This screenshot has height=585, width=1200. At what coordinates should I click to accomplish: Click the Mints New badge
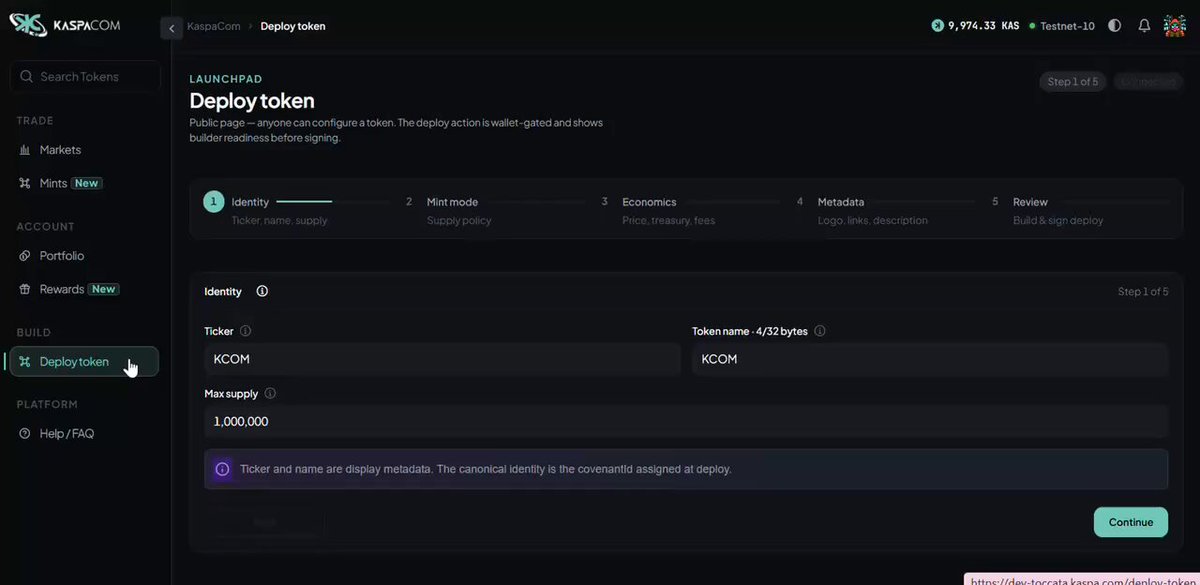click(87, 183)
